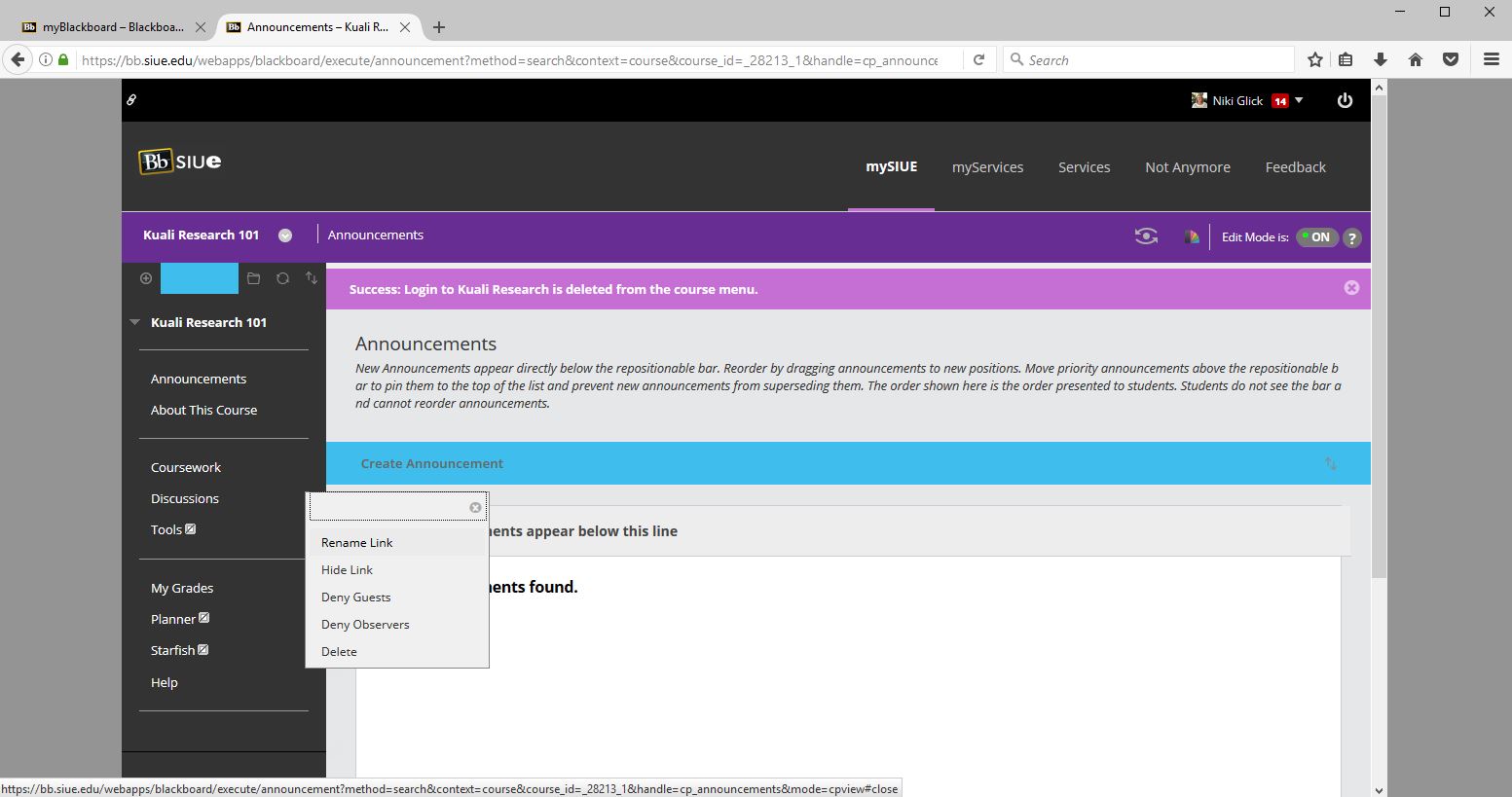1512x797 pixels.
Task: Click the Create Announcement button
Action: 431,463
